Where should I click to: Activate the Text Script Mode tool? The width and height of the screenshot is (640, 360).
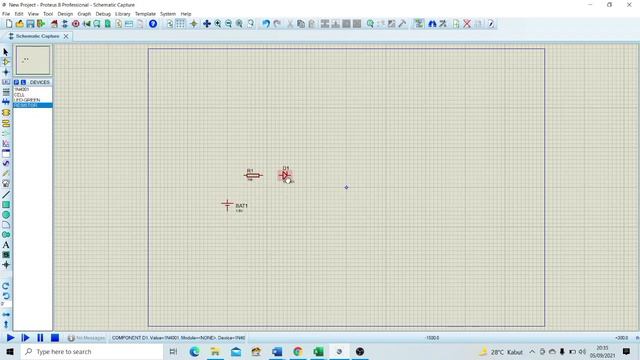tap(6, 92)
